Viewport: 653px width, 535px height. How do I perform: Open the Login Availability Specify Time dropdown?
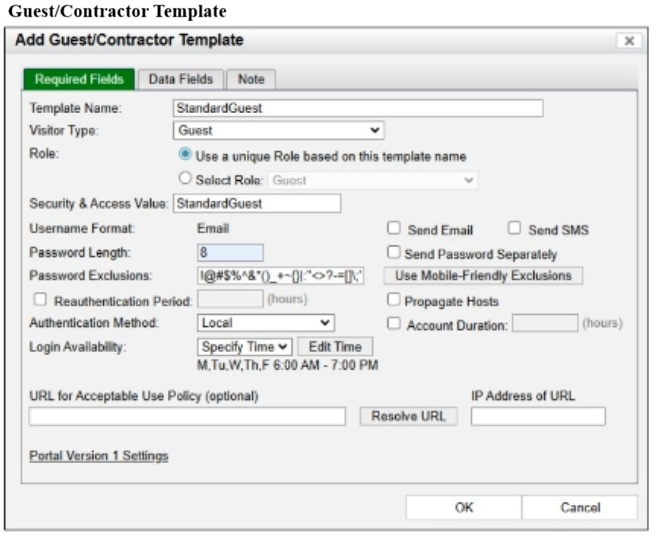[245, 346]
